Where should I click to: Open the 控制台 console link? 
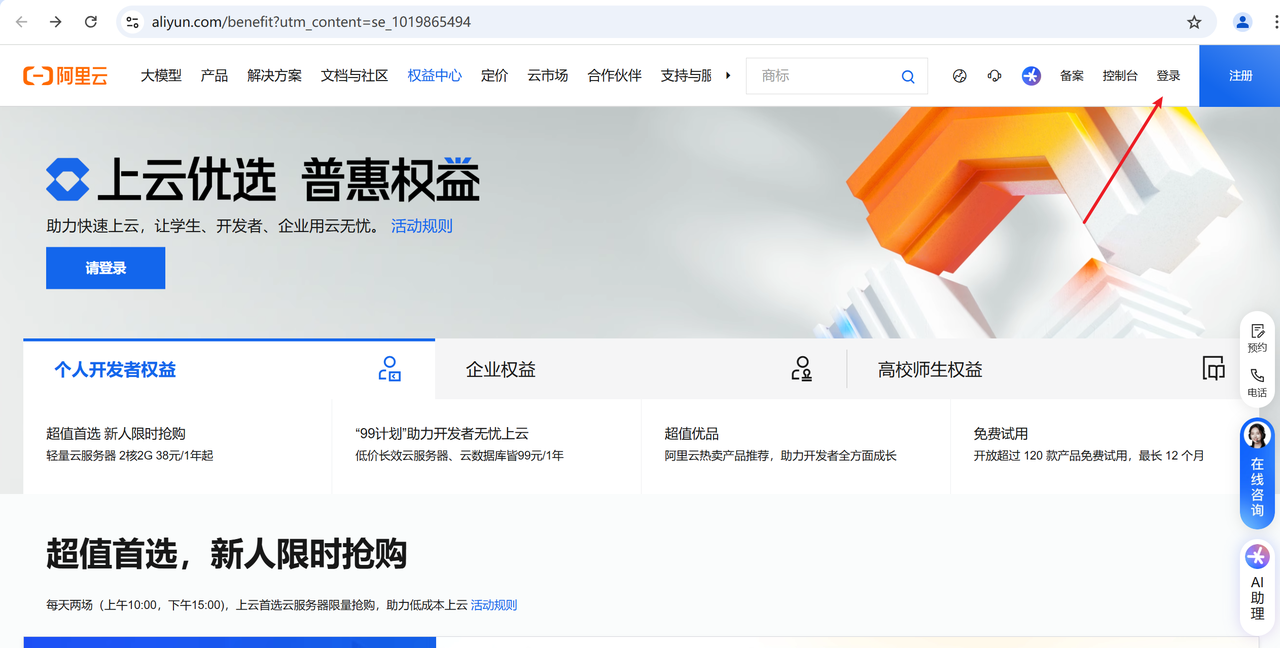point(1120,76)
